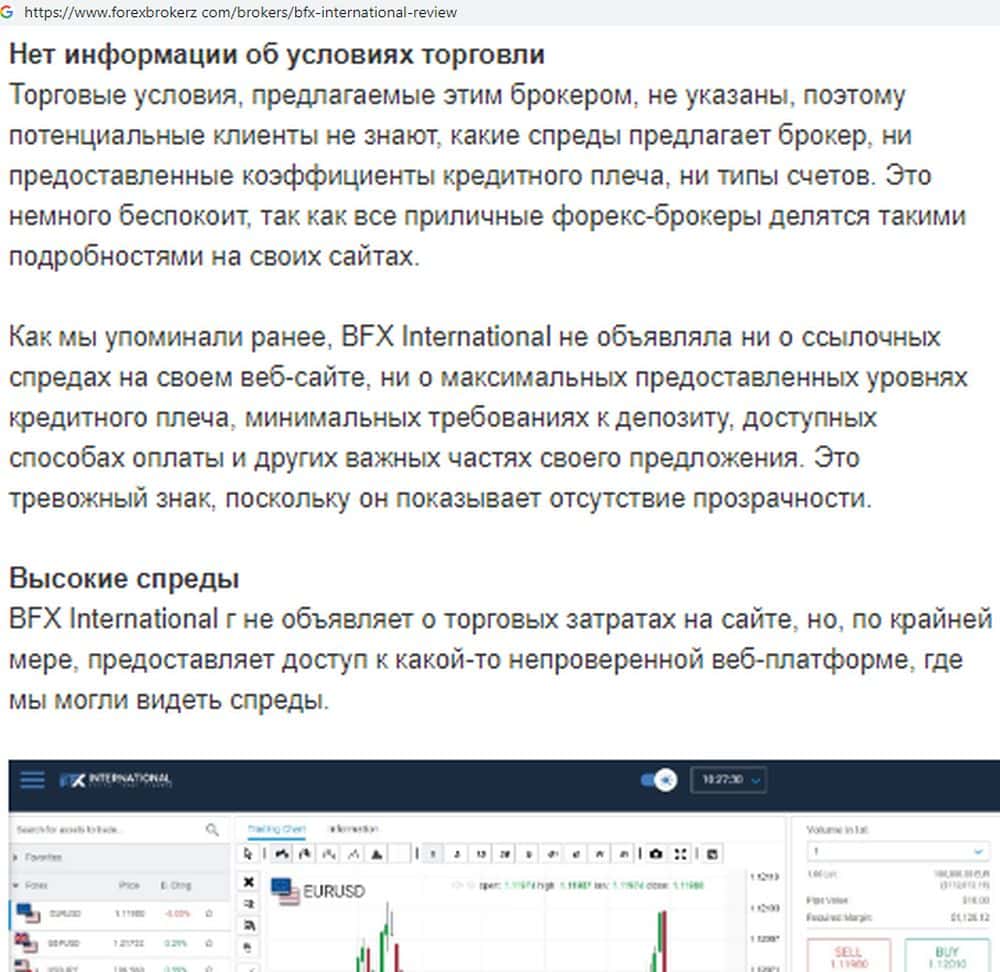Click heading 'Нет информации об условиях торговли'
Image resolution: width=1000 pixels, height=972 pixels.
tap(277, 54)
